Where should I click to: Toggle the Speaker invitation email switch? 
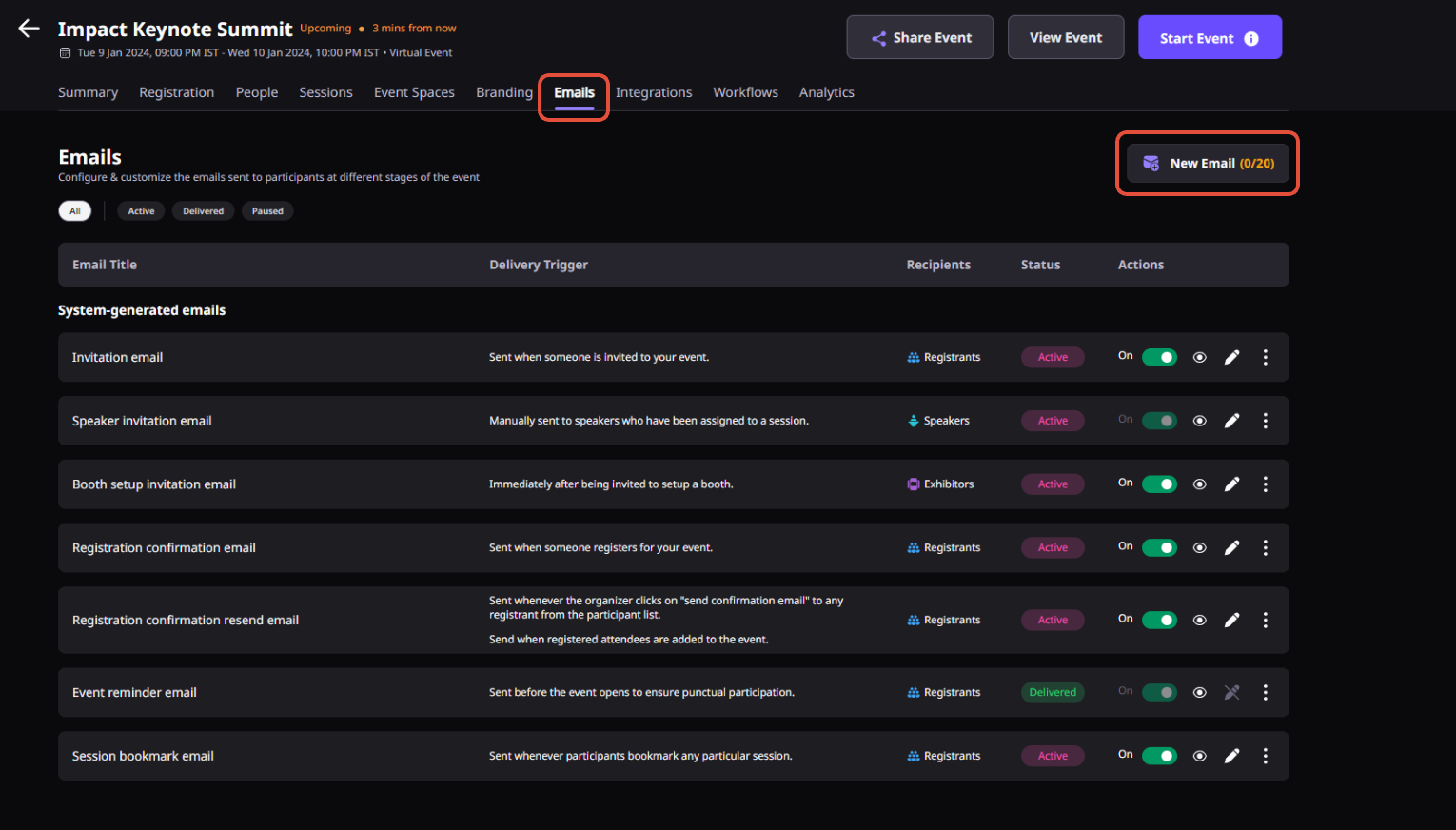tap(1159, 421)
